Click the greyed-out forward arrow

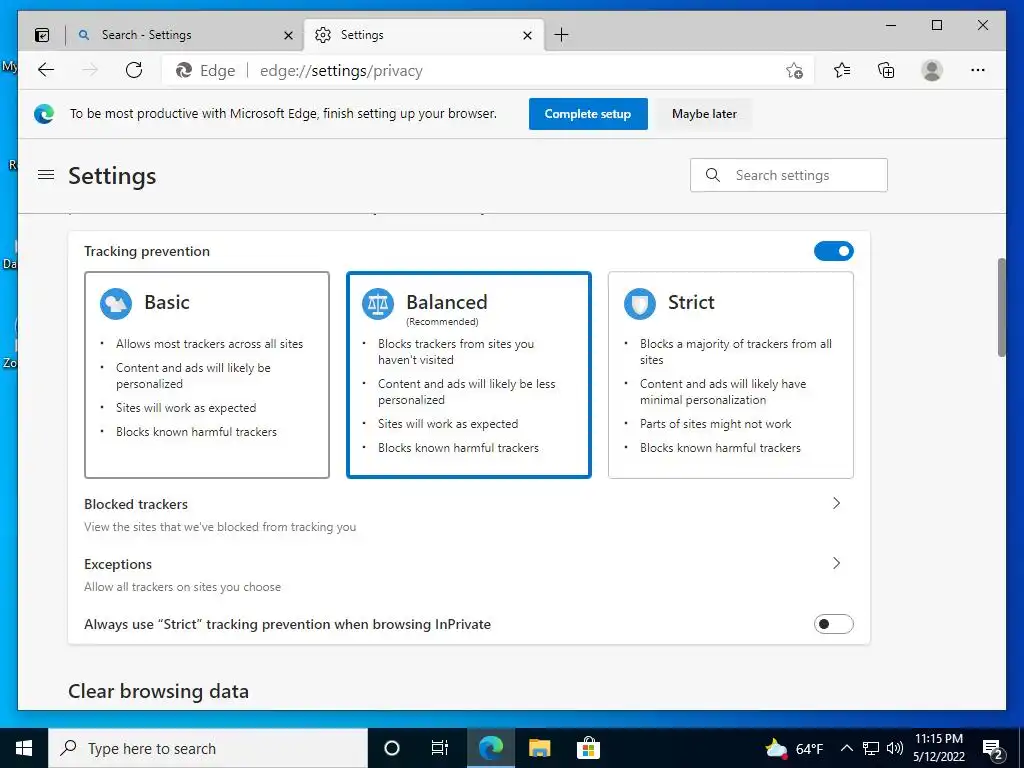point(90,70)
